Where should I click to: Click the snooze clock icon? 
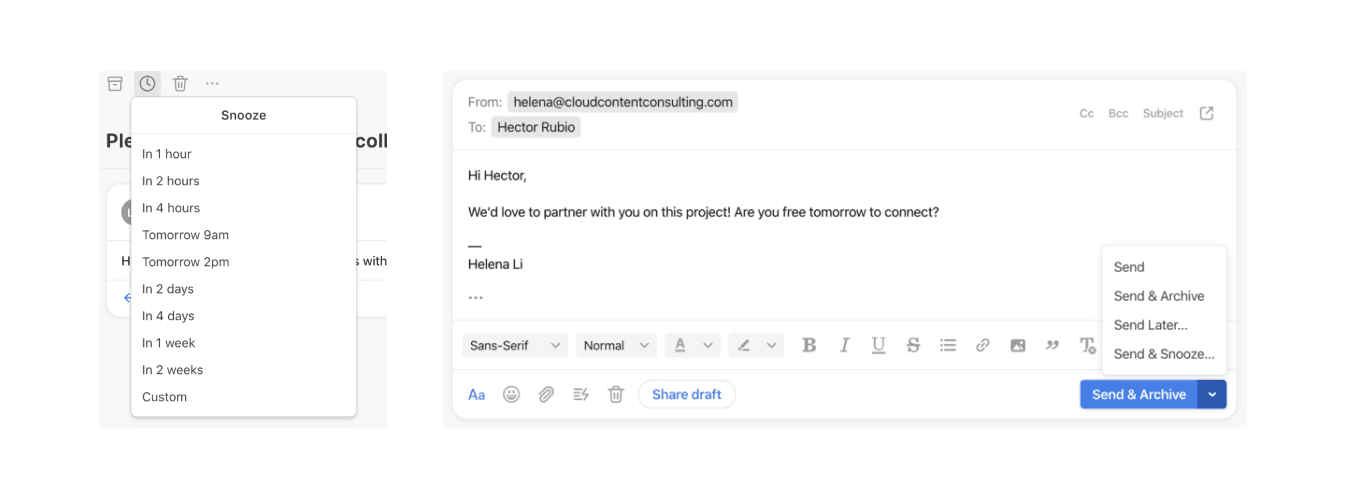coord(147,84)
